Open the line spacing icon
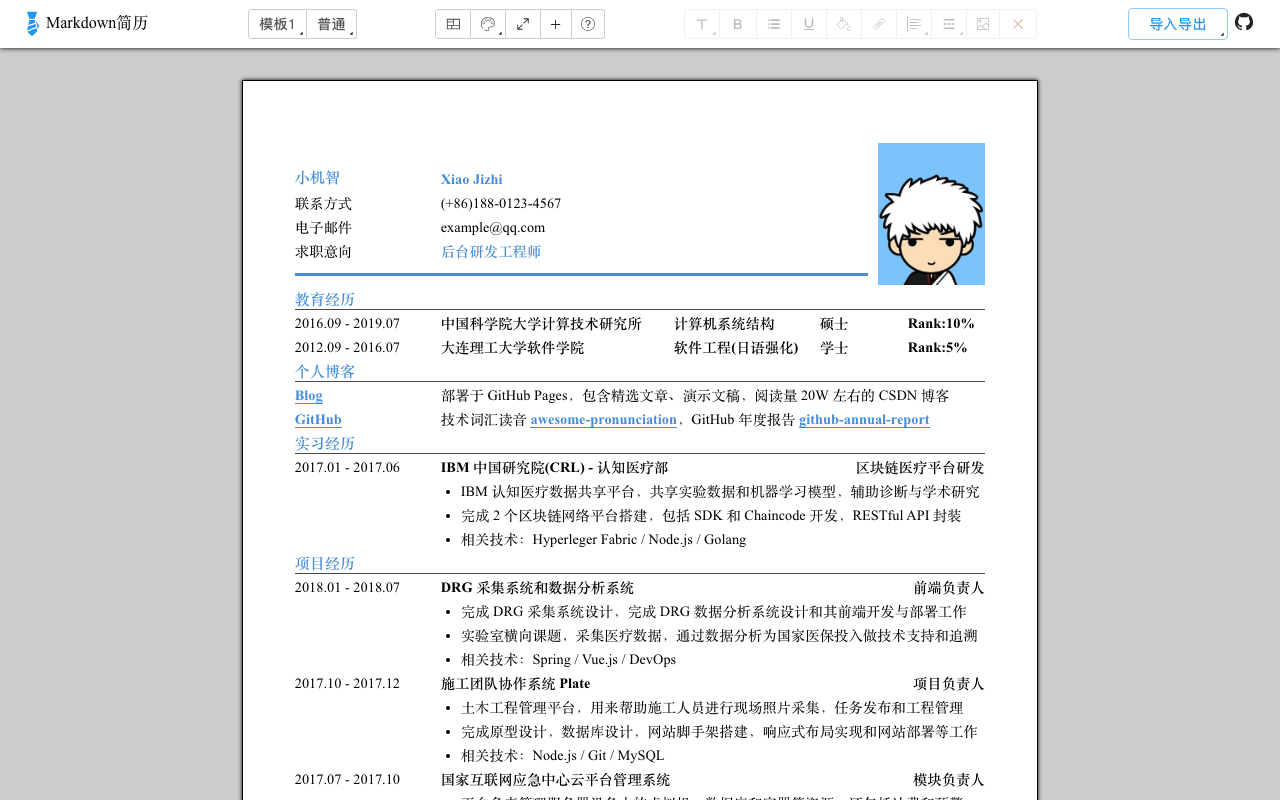The width and height of the screenshot is (1280, 800). pyautogui.click(x=949, y=24)
